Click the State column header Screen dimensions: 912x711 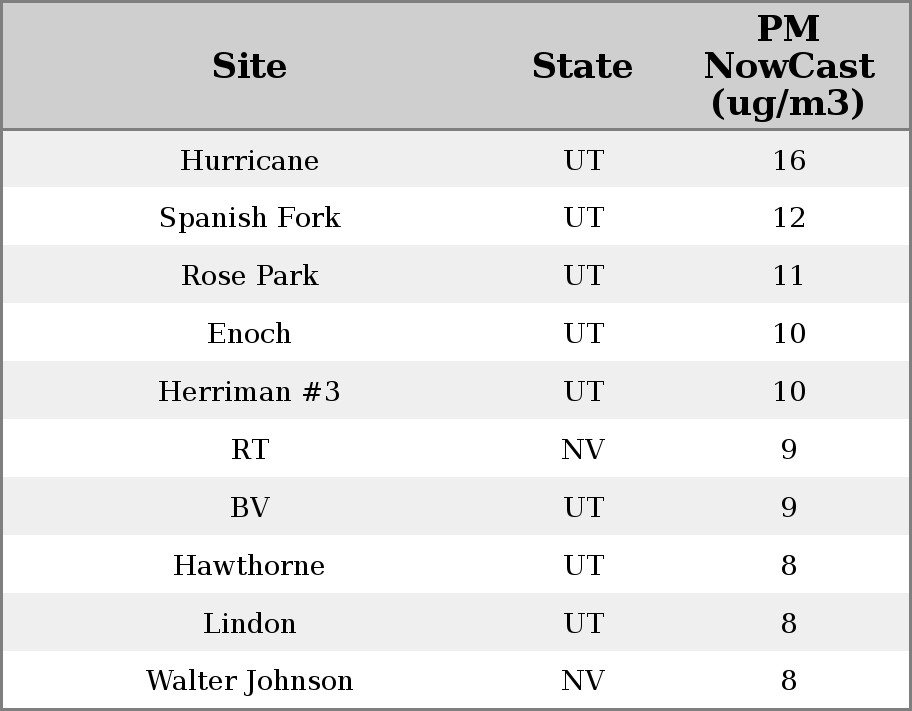582,66
